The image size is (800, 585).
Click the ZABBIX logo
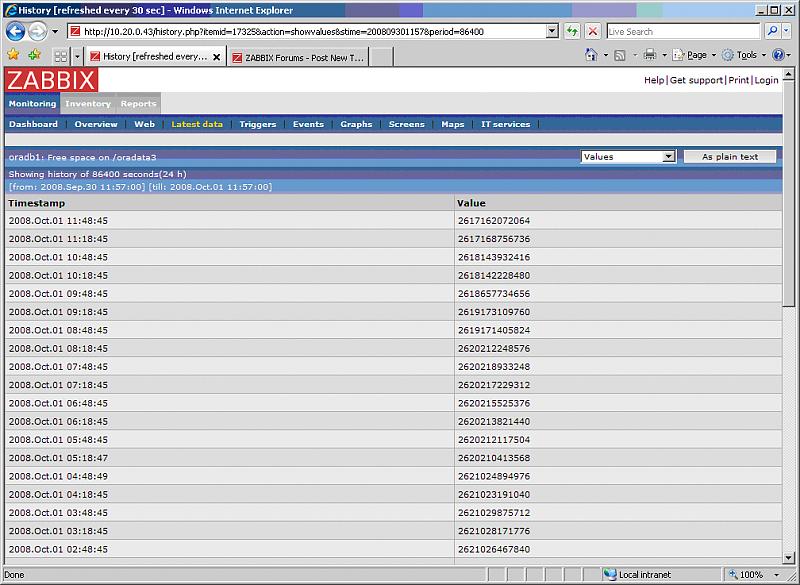pyautogui.click(x=51, y=81)
